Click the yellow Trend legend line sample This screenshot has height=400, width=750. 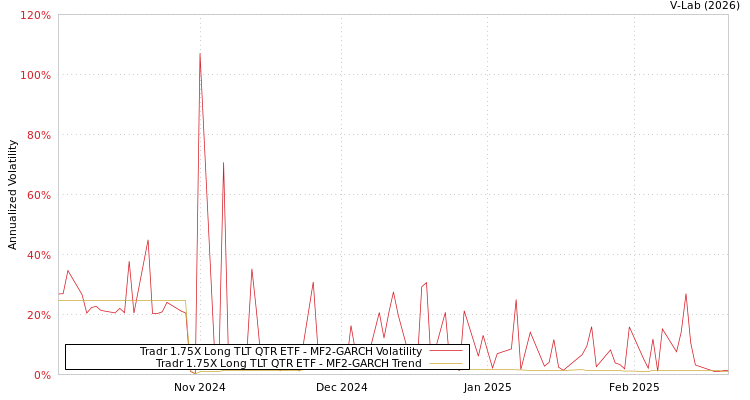click(x=446, y=363)
